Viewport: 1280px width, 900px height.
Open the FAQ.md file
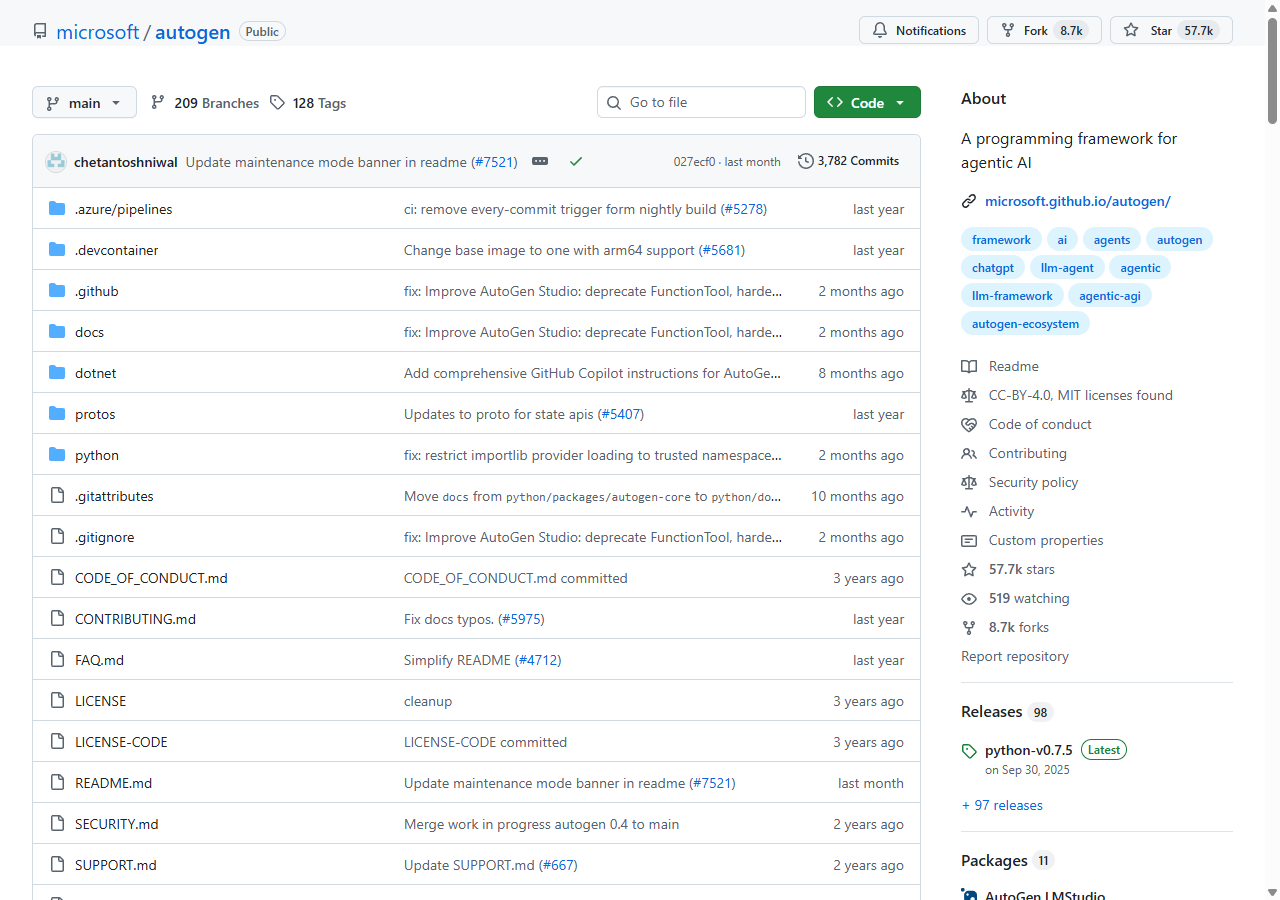click(x=99, y=660)
